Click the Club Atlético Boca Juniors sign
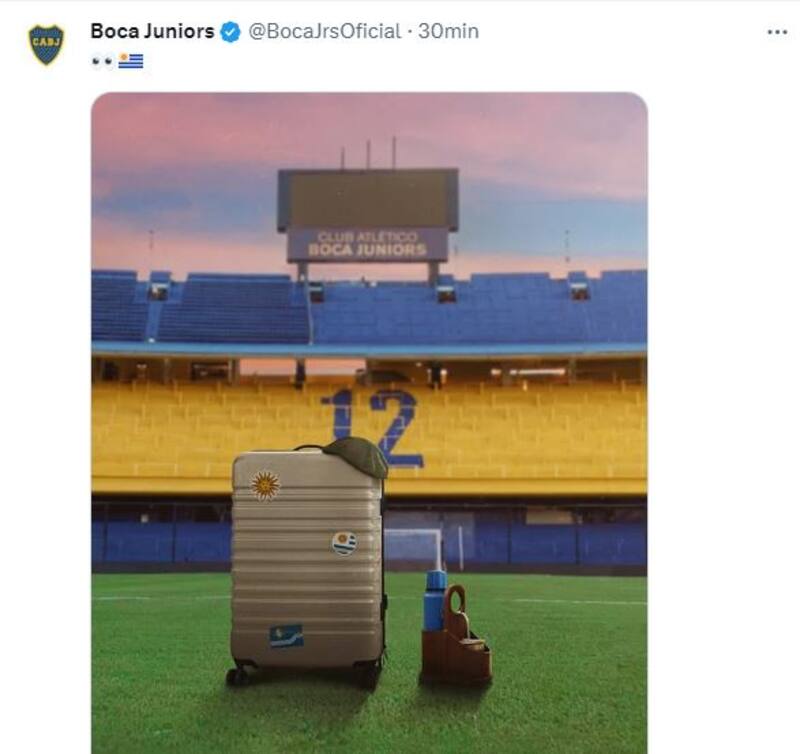Image resolution: width=800 pixels, height=754 pixels. 367,245
